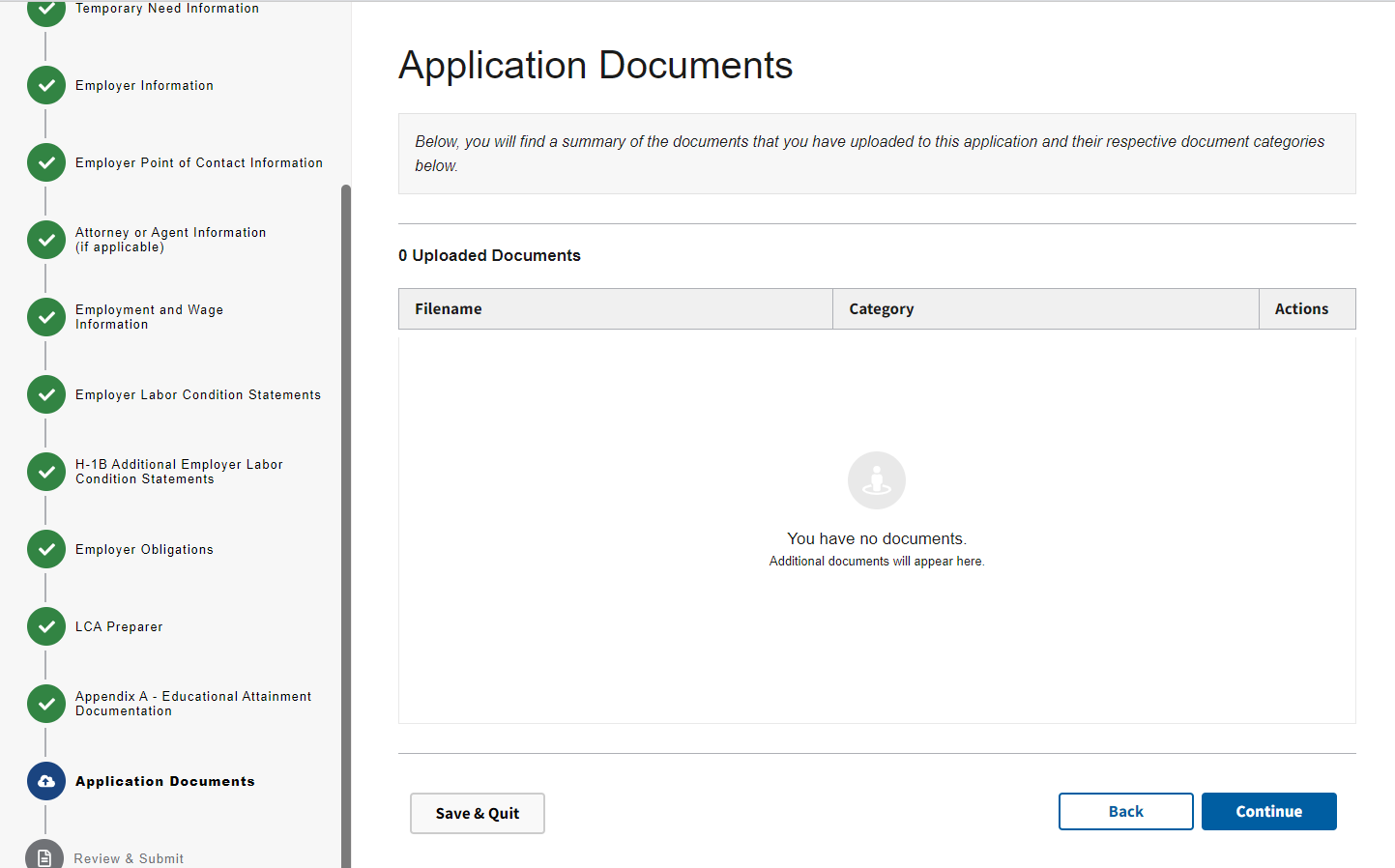The height and width of the screenshot is (868, 1395).
Task: Click the Attorney or Agent Information checkmark icon
Action: click(x=46, y=240)
